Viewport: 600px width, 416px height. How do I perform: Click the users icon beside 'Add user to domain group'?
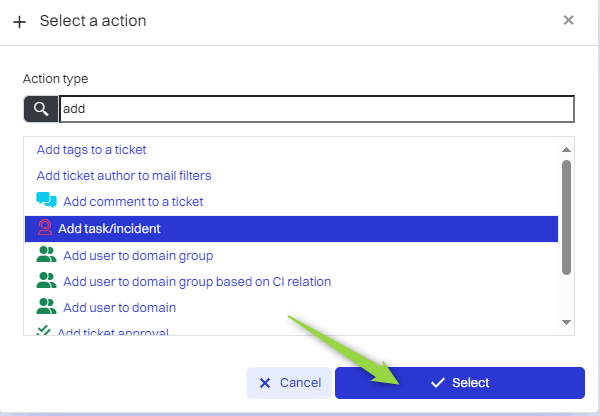[46, 255]
